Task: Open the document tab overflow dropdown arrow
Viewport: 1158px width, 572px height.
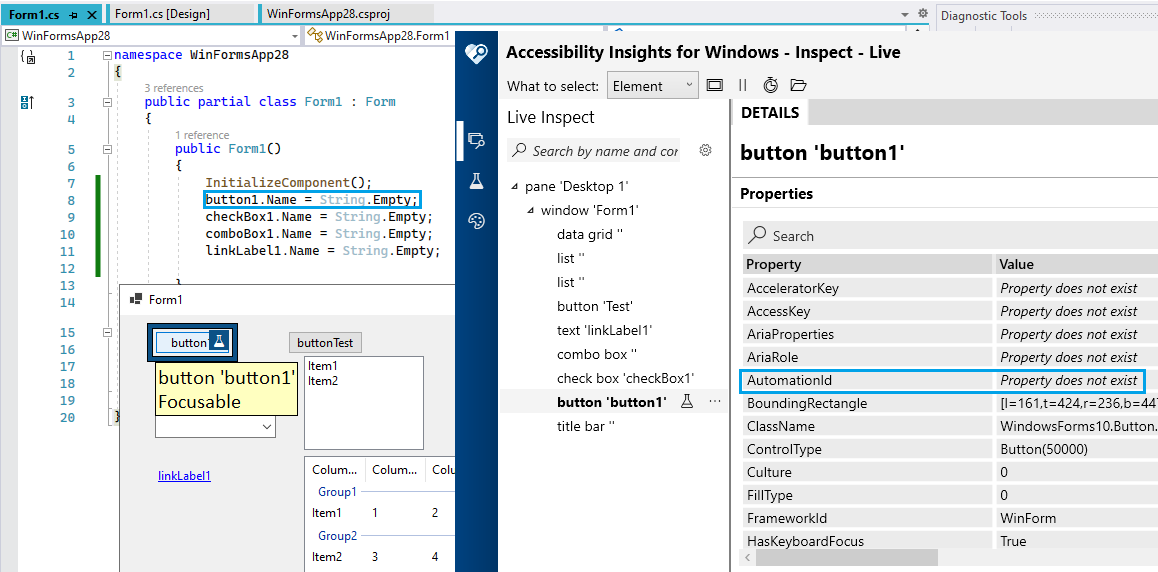Action: (906, 14)
